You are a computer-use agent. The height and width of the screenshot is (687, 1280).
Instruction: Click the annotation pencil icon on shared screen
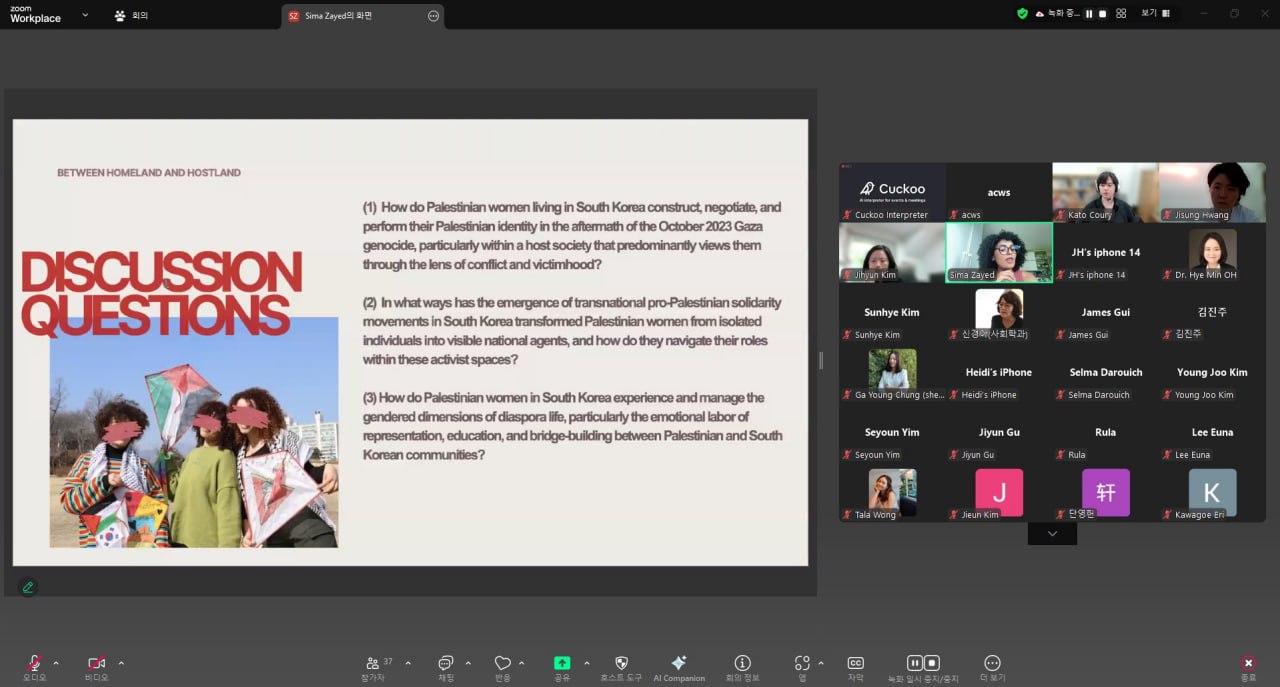point(28,587)
